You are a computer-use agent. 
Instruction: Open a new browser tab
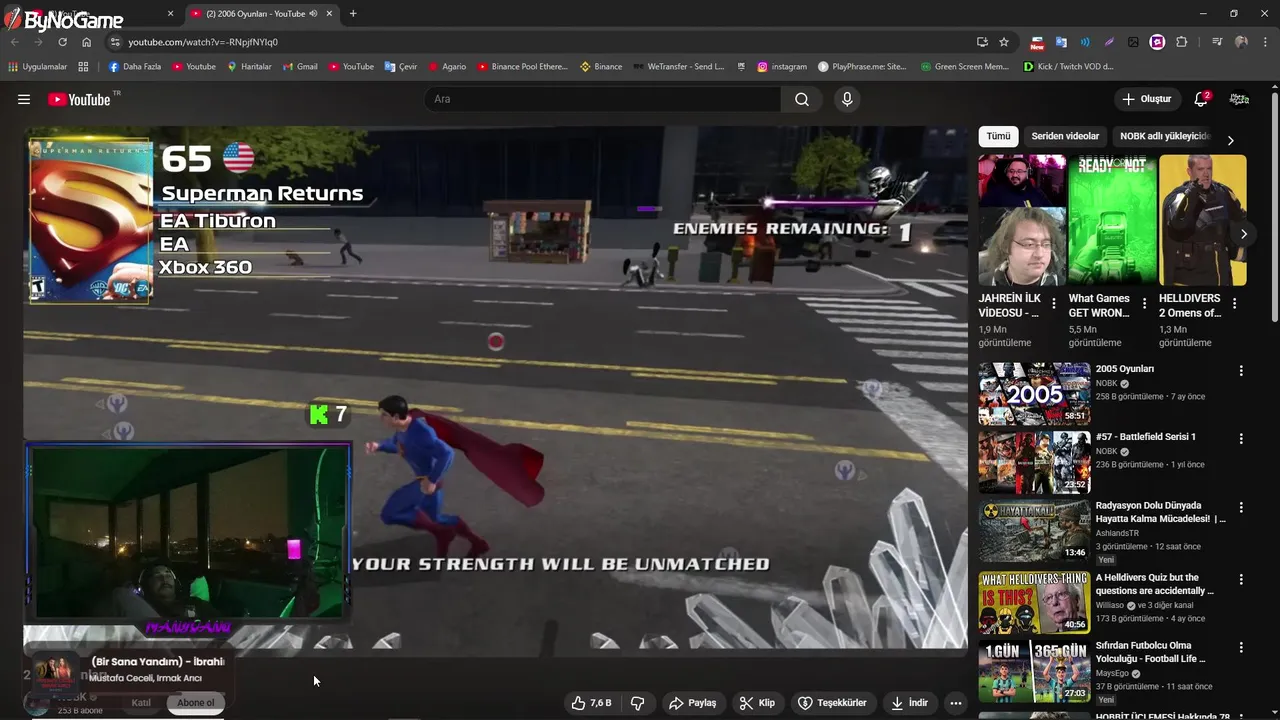pos(353,14)
